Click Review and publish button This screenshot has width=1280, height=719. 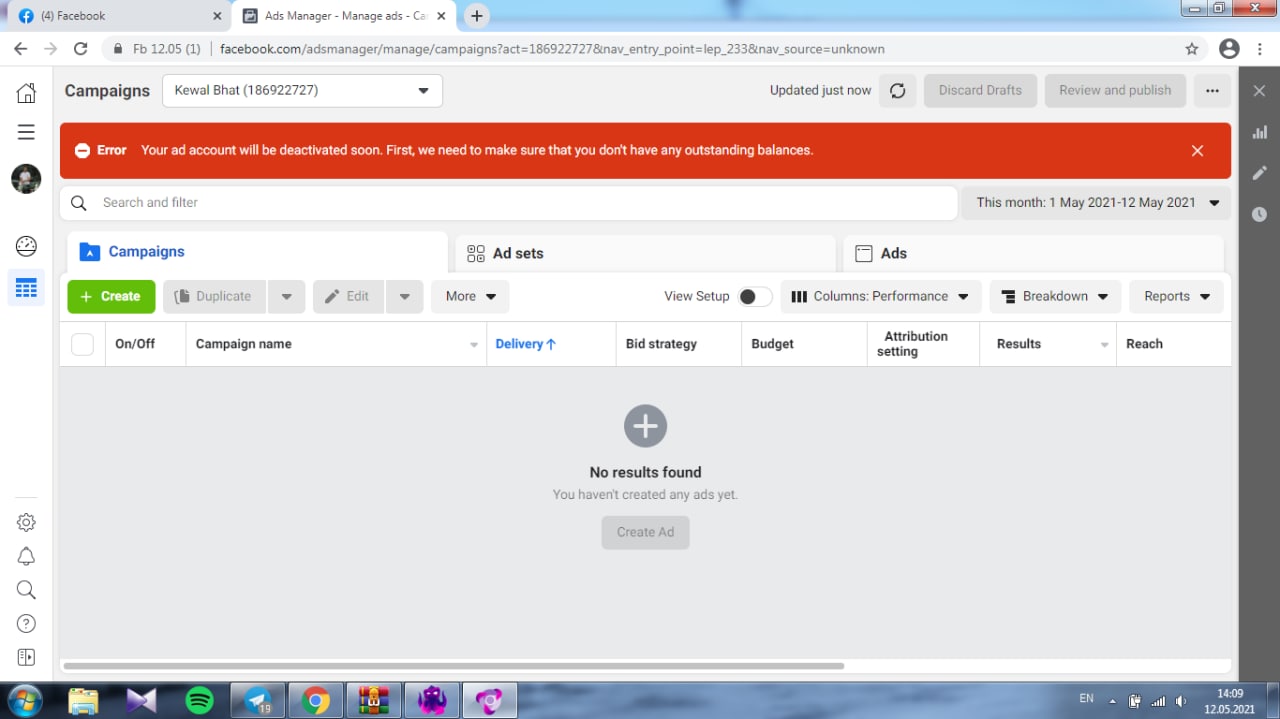(1115, 91)
